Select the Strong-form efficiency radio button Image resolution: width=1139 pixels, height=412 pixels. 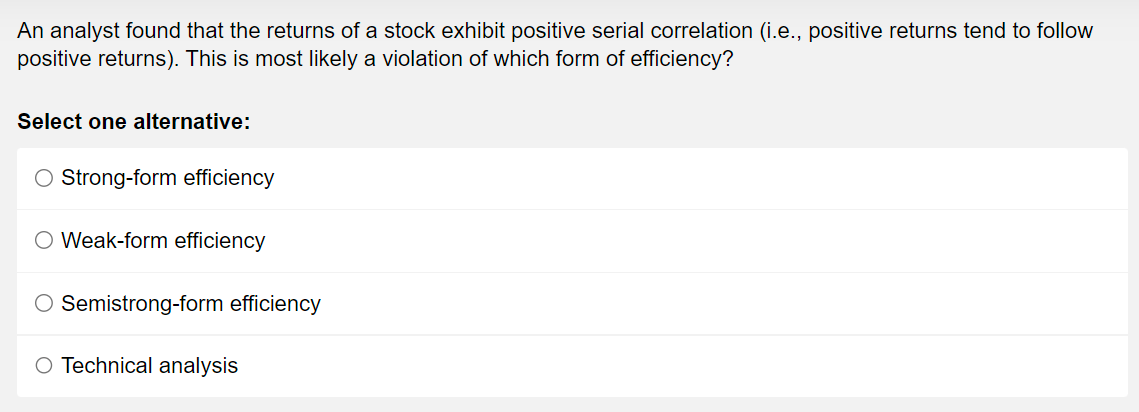44,178
